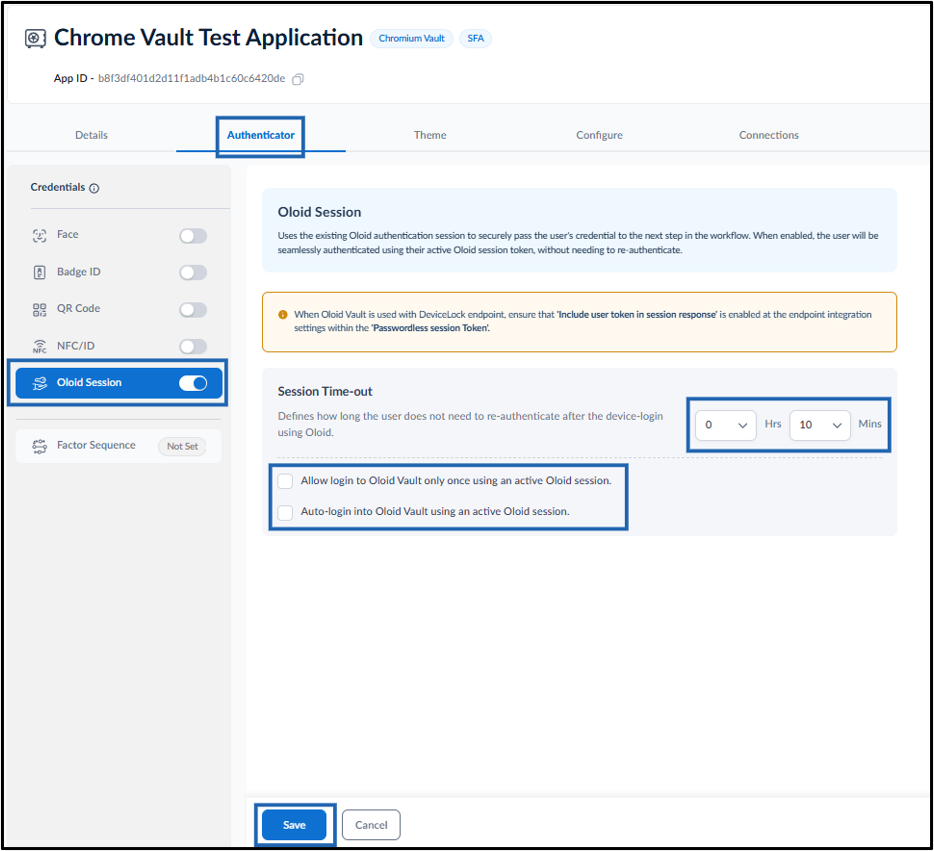Select the Authenticator tab
Viewport: 934px width, 851px height.
[x=261, y=135]
